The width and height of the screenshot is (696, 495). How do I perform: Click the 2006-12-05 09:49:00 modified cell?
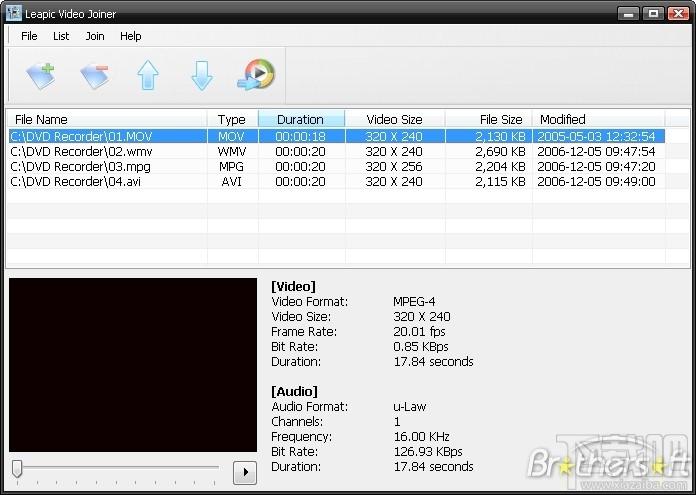coord(596,182)
